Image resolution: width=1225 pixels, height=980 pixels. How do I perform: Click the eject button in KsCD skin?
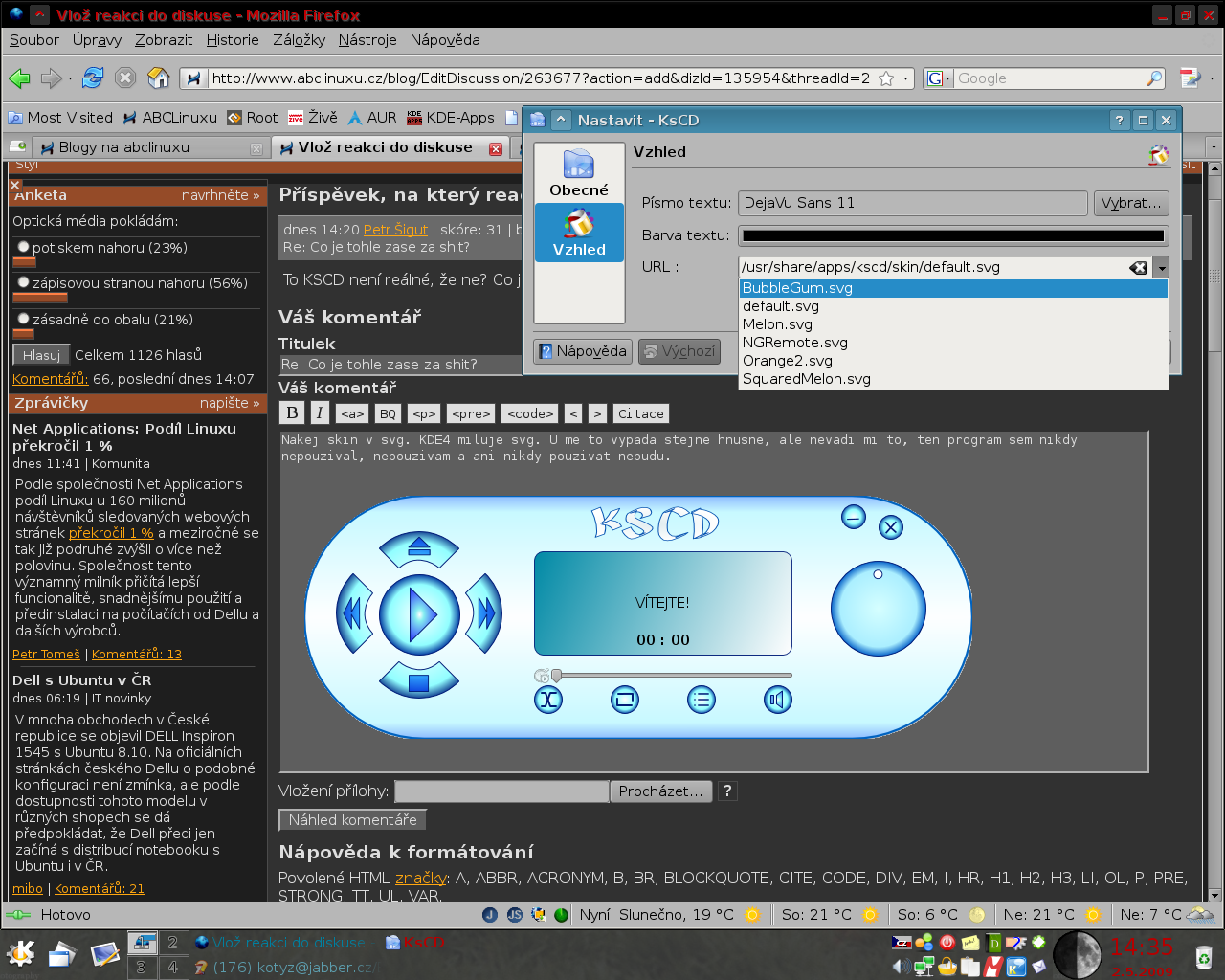click(x=419, y=548)
